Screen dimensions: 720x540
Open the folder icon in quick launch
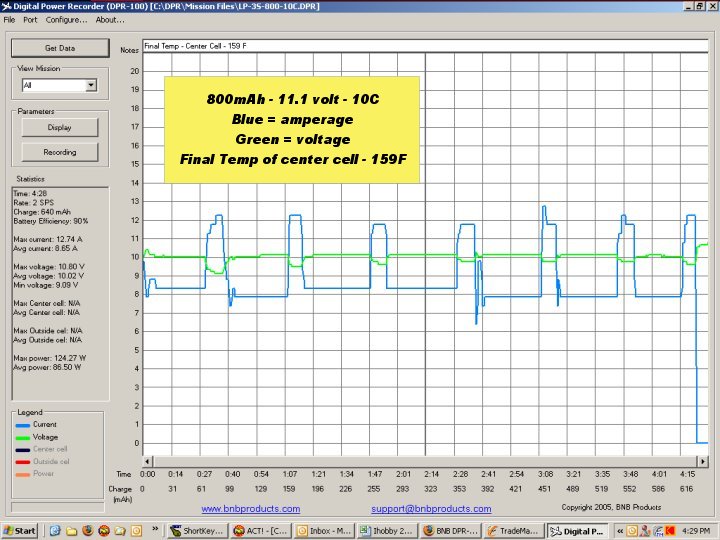click(x=71, y=531)
